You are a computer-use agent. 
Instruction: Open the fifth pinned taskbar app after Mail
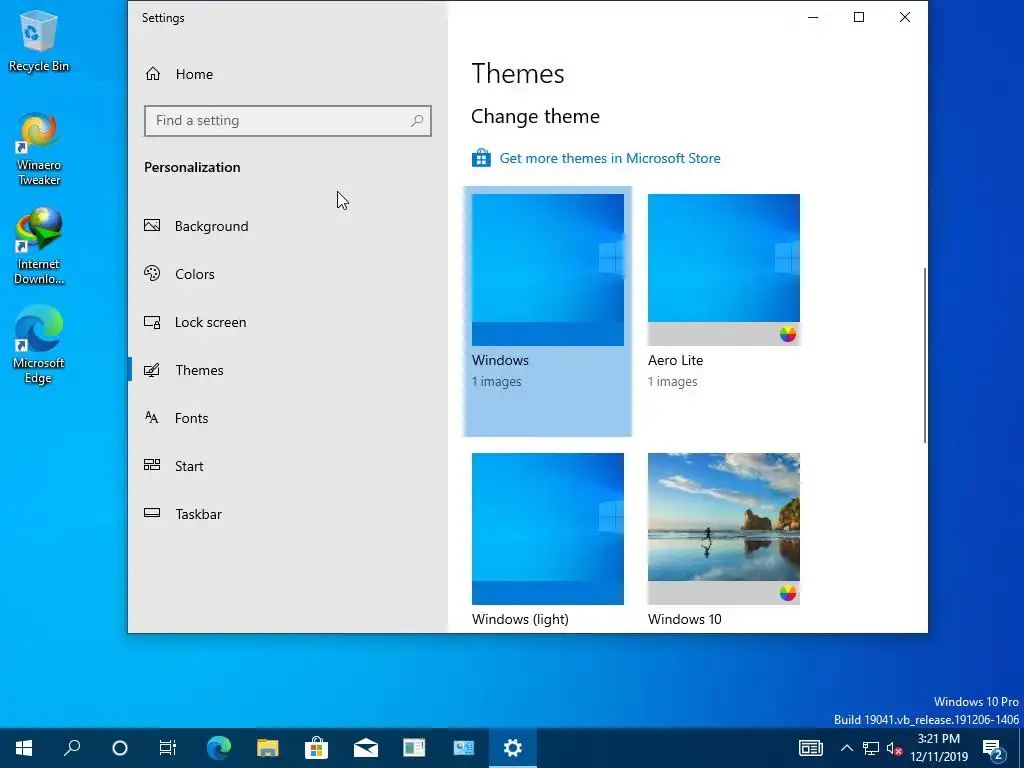click(x=414, y=748)
